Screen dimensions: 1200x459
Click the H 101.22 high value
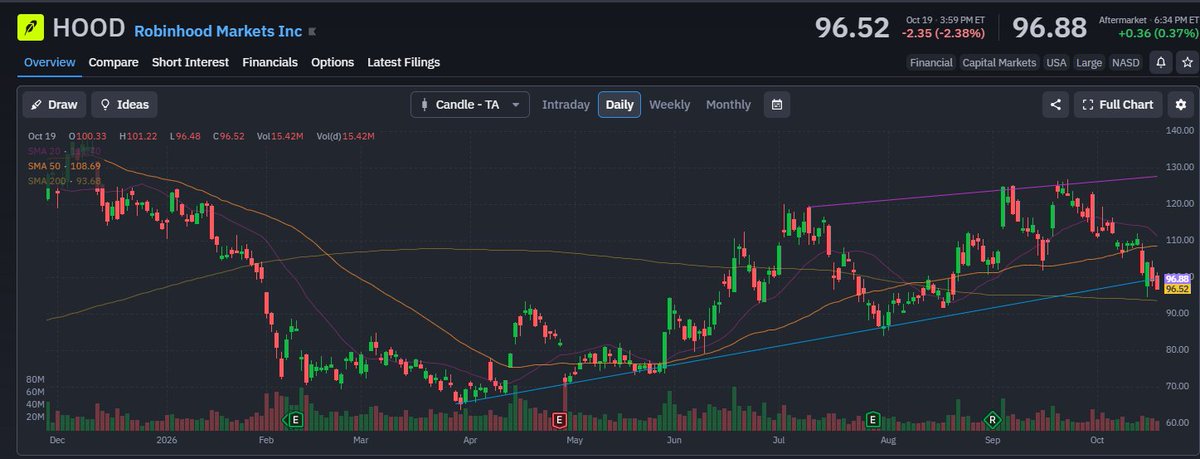137,136
